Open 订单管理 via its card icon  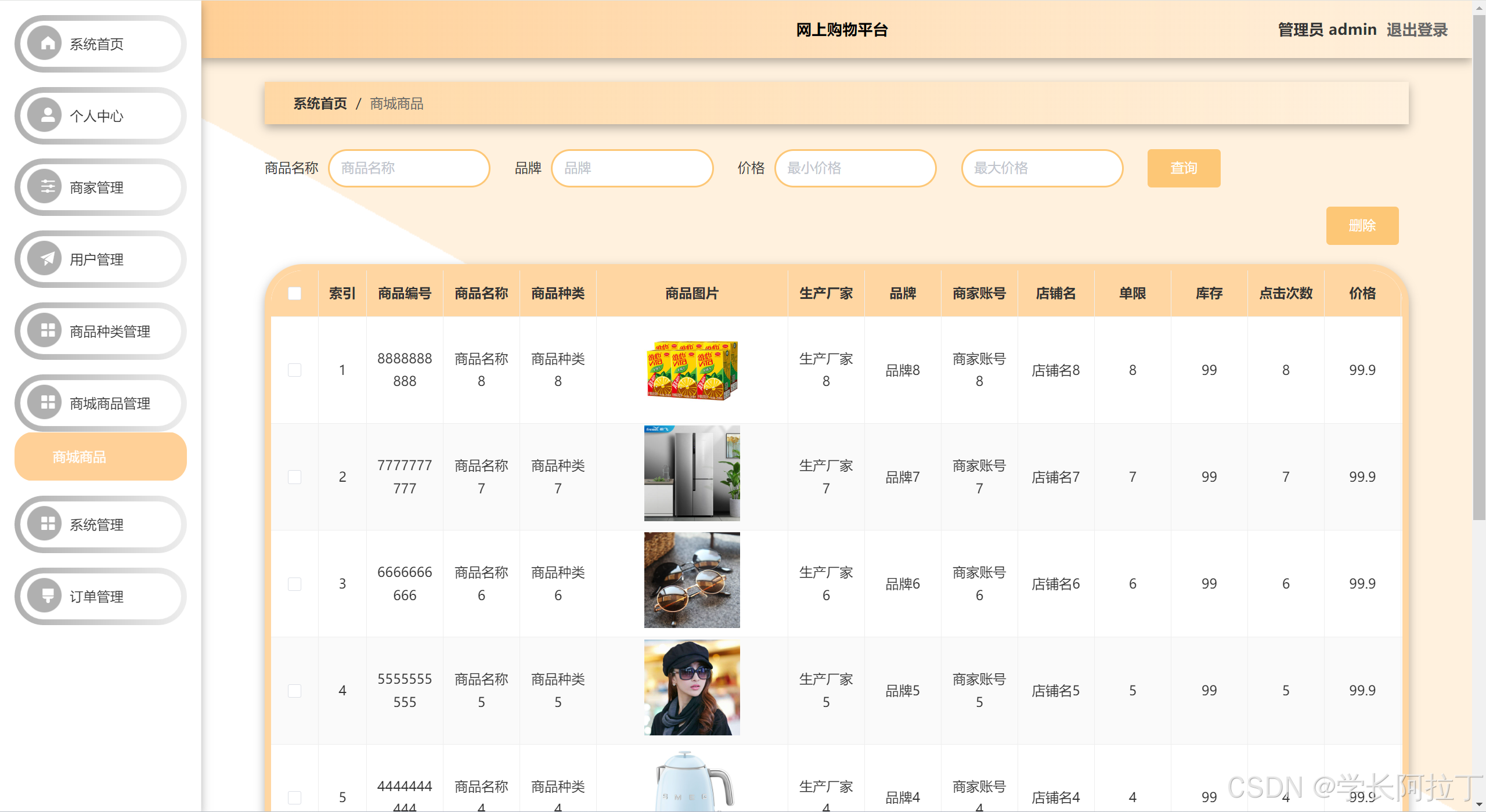coord(47,596)
